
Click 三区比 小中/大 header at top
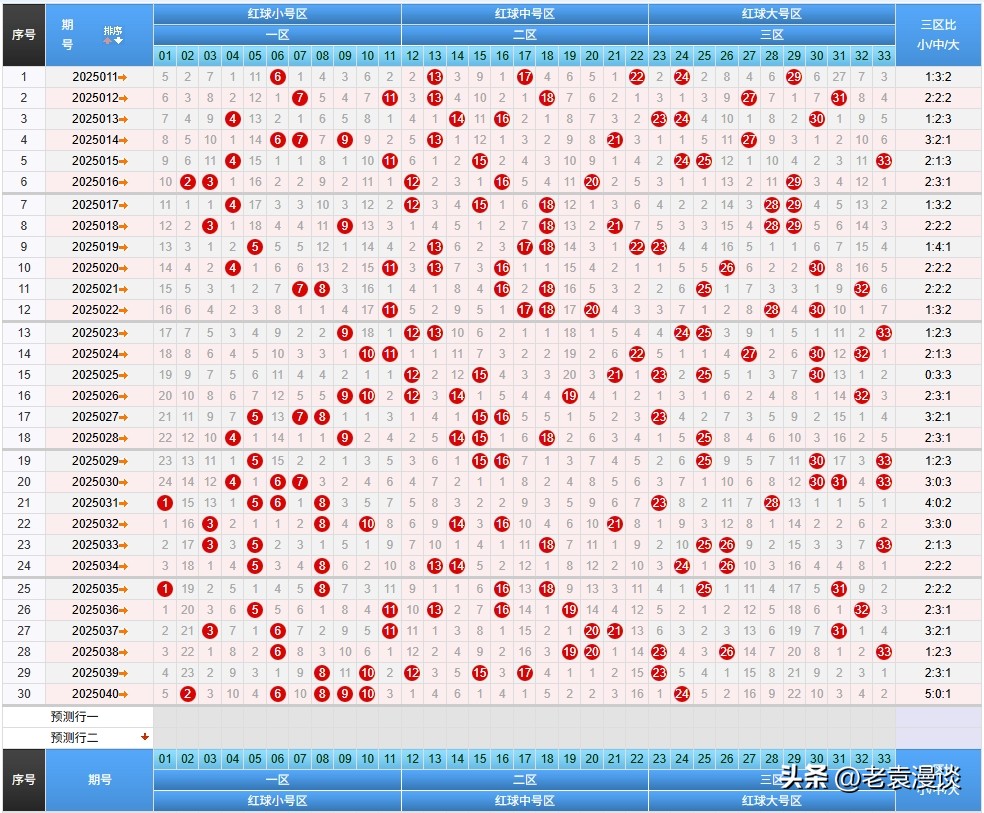point(939,34)
